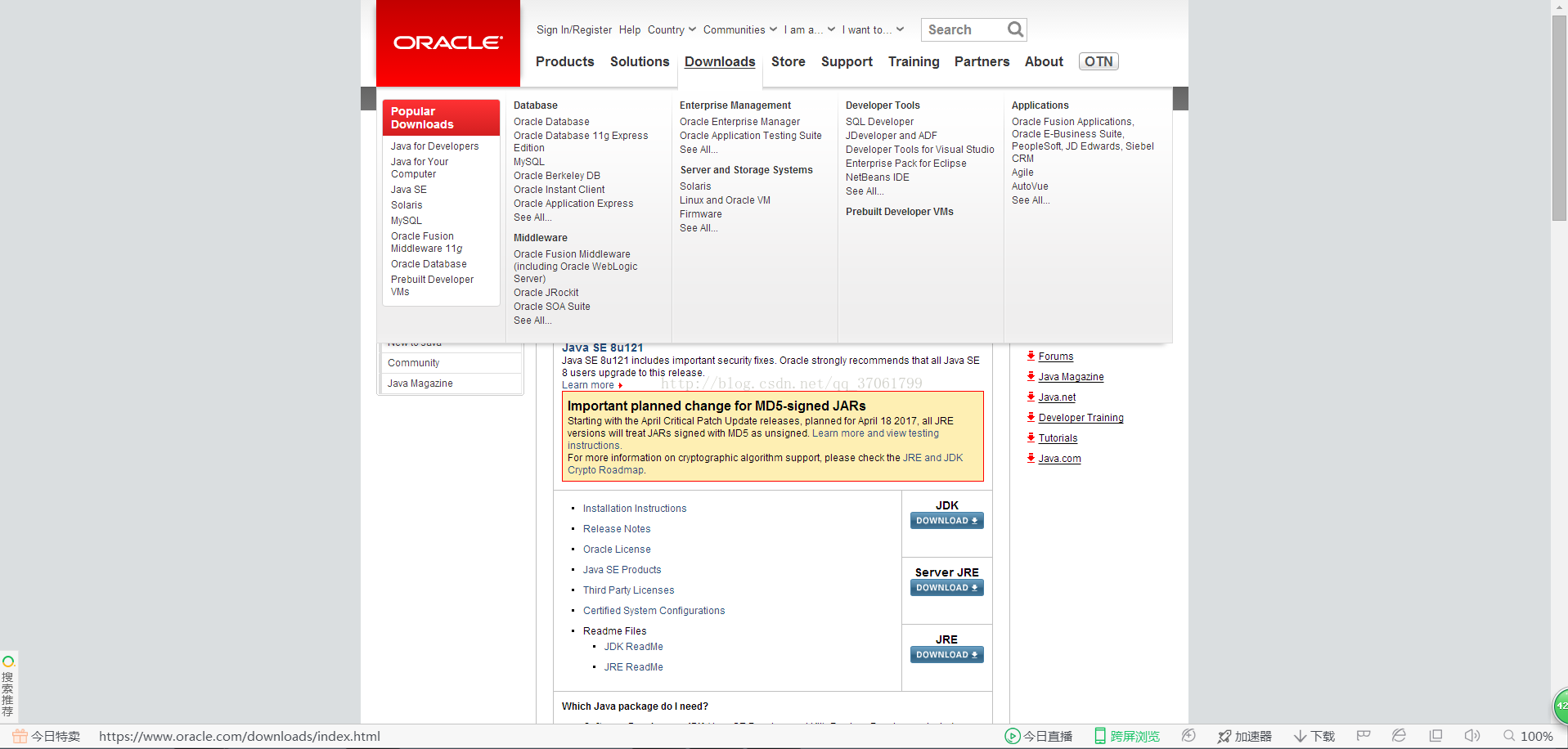Click Oracle JRockit link
1568x749 pixels.
coord(546,293)
